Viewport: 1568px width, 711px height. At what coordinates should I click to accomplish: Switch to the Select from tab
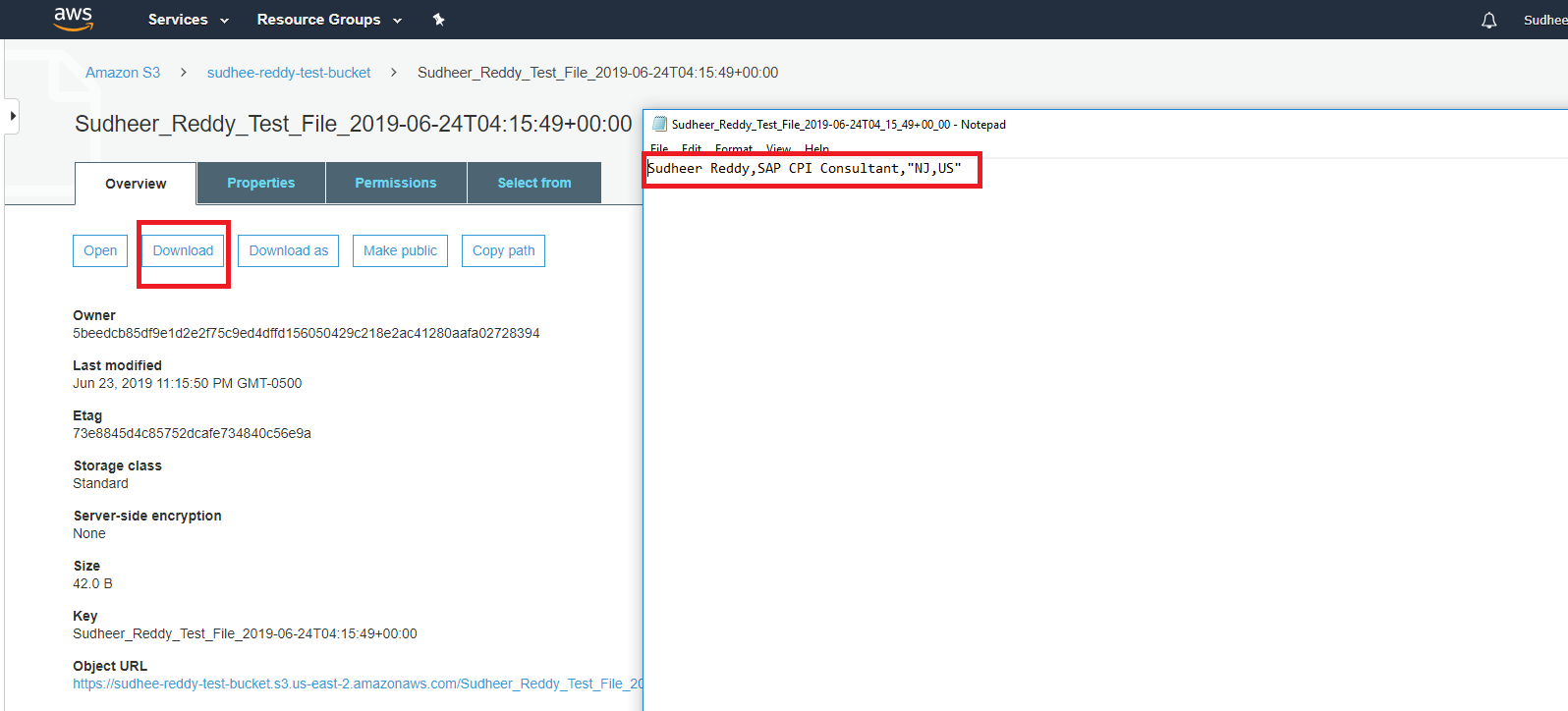pos(534,183)
